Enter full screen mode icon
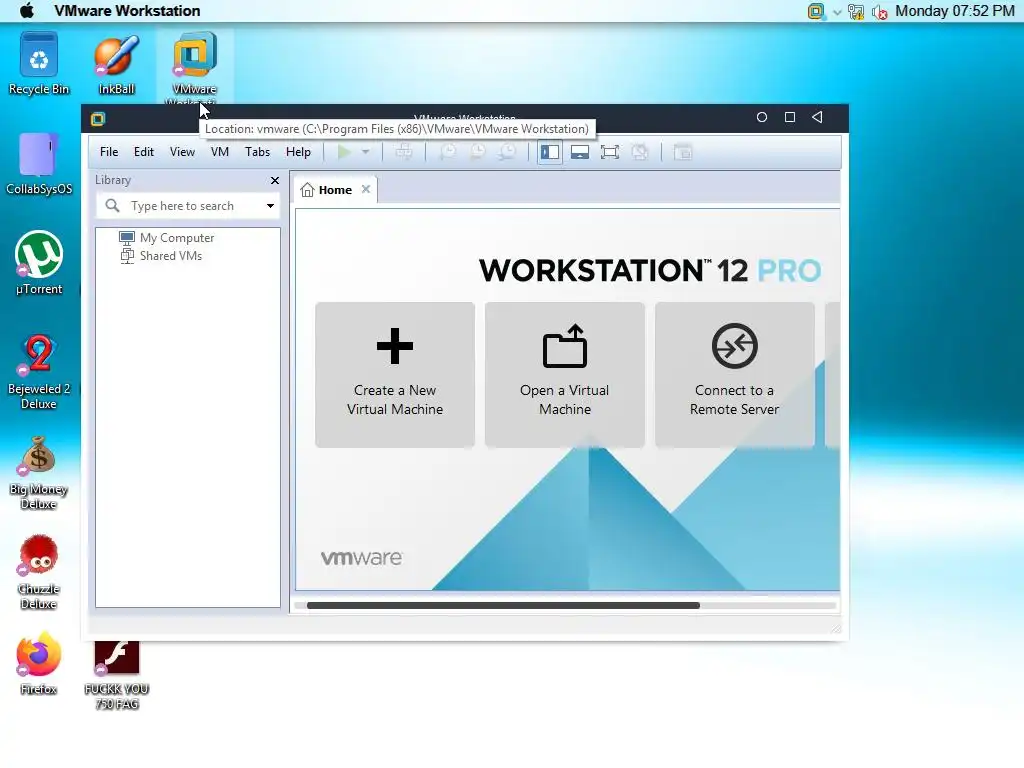1024x768 pixels. tap(610, 152)
